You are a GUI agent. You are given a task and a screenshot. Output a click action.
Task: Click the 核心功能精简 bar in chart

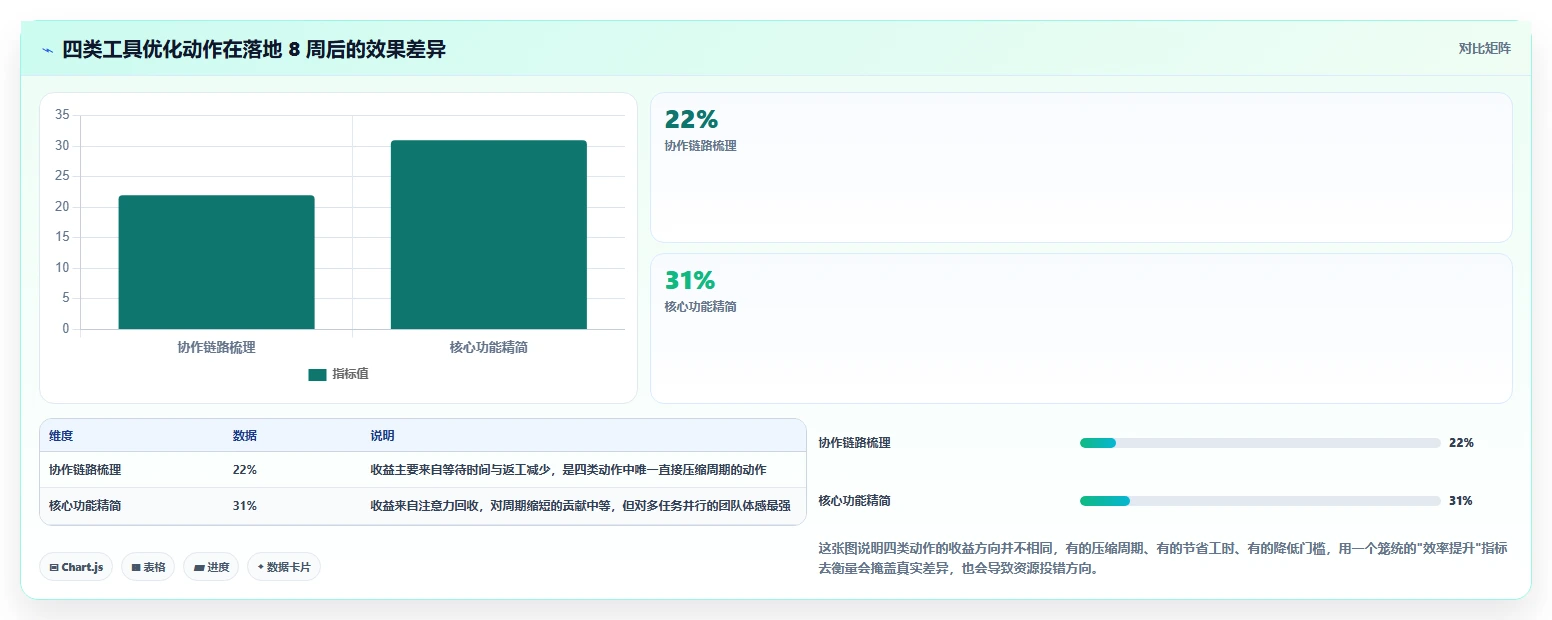pos(488,235)
